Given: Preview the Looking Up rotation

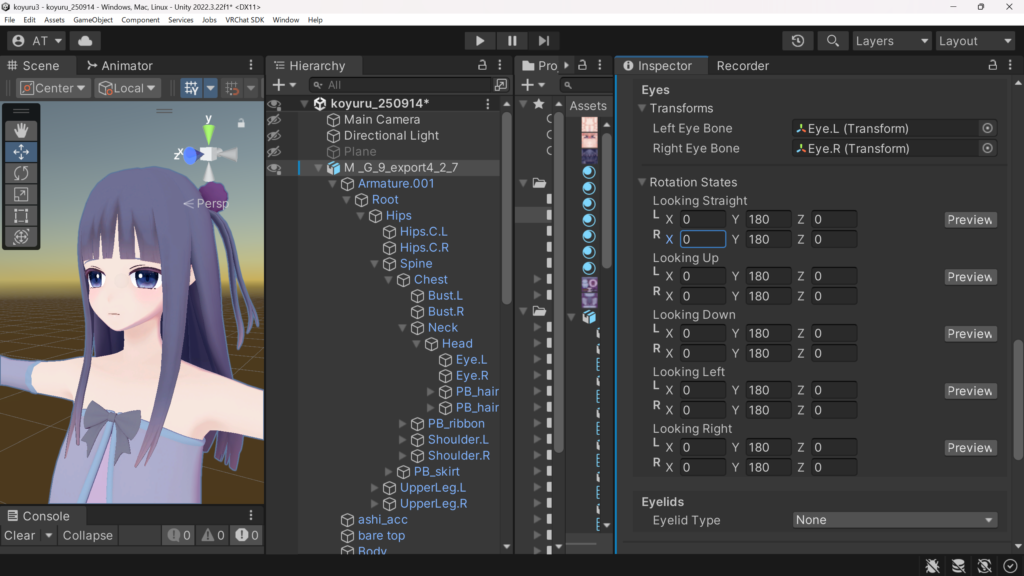Looking at the screenshot, I should point(969,277).
